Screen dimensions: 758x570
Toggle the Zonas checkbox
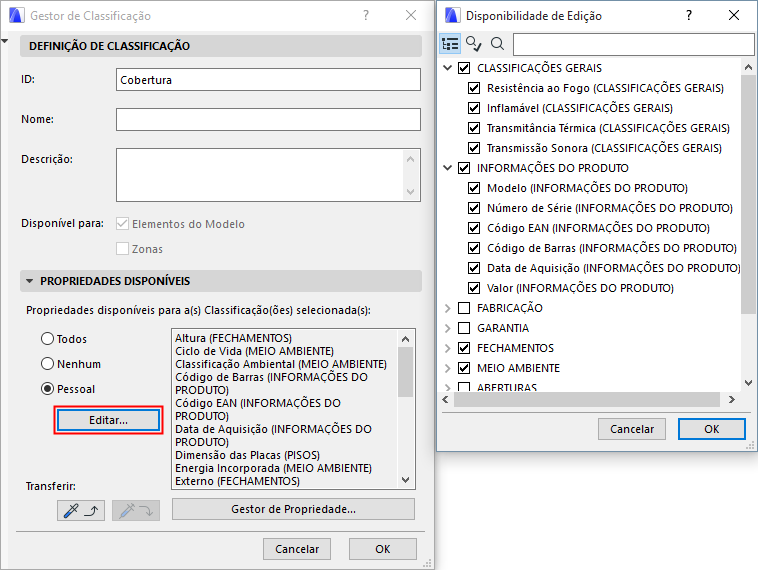[x=122, y=248]
